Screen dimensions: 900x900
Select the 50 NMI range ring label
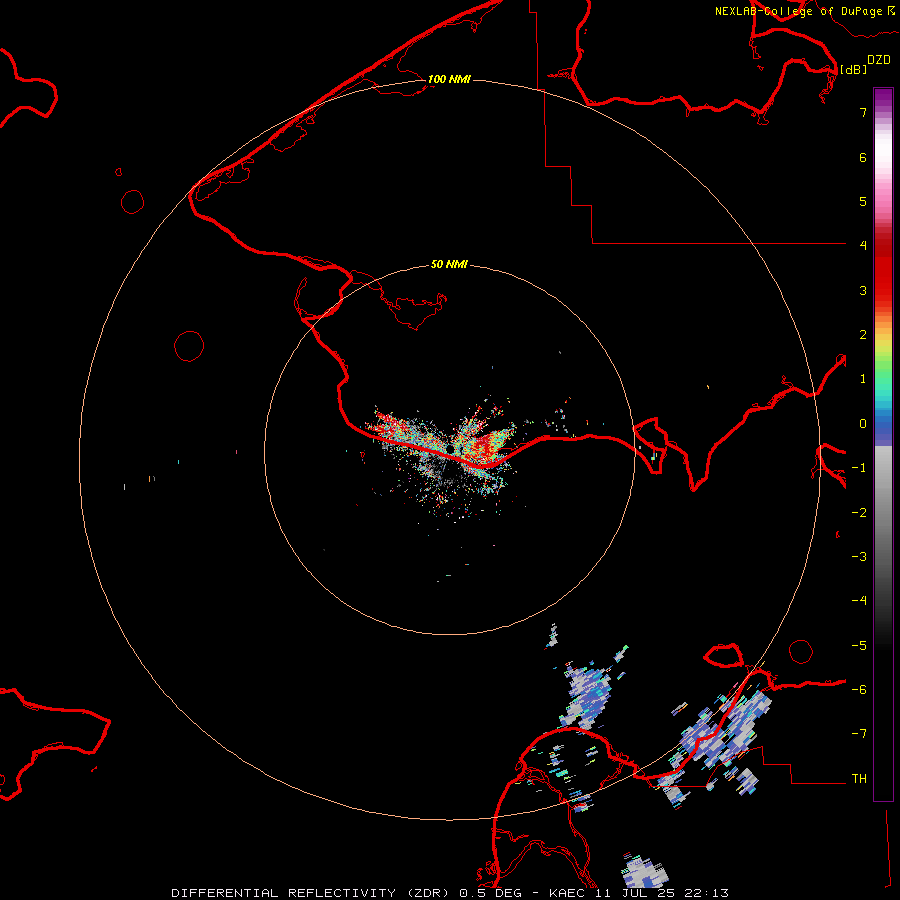(x=449, y=264)
